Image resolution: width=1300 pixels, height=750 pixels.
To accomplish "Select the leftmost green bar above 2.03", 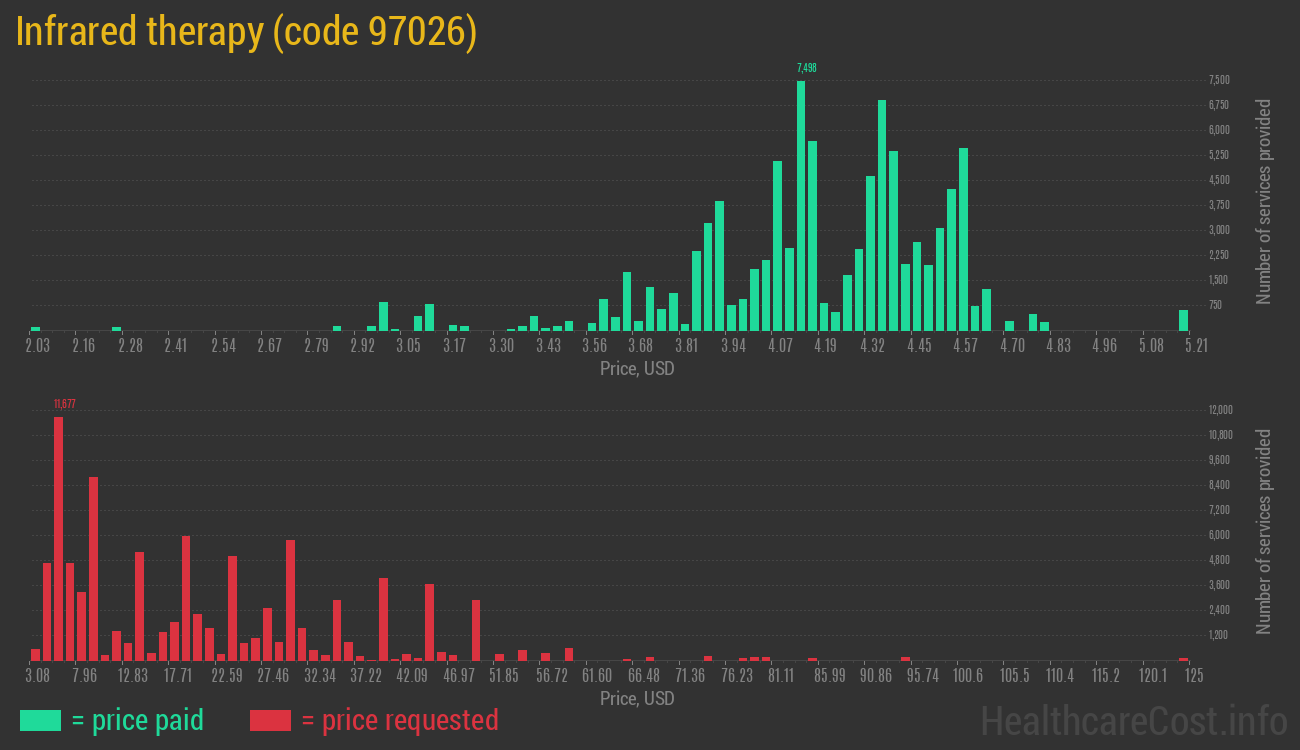I will pyautogui.click(x=35, y=328).
